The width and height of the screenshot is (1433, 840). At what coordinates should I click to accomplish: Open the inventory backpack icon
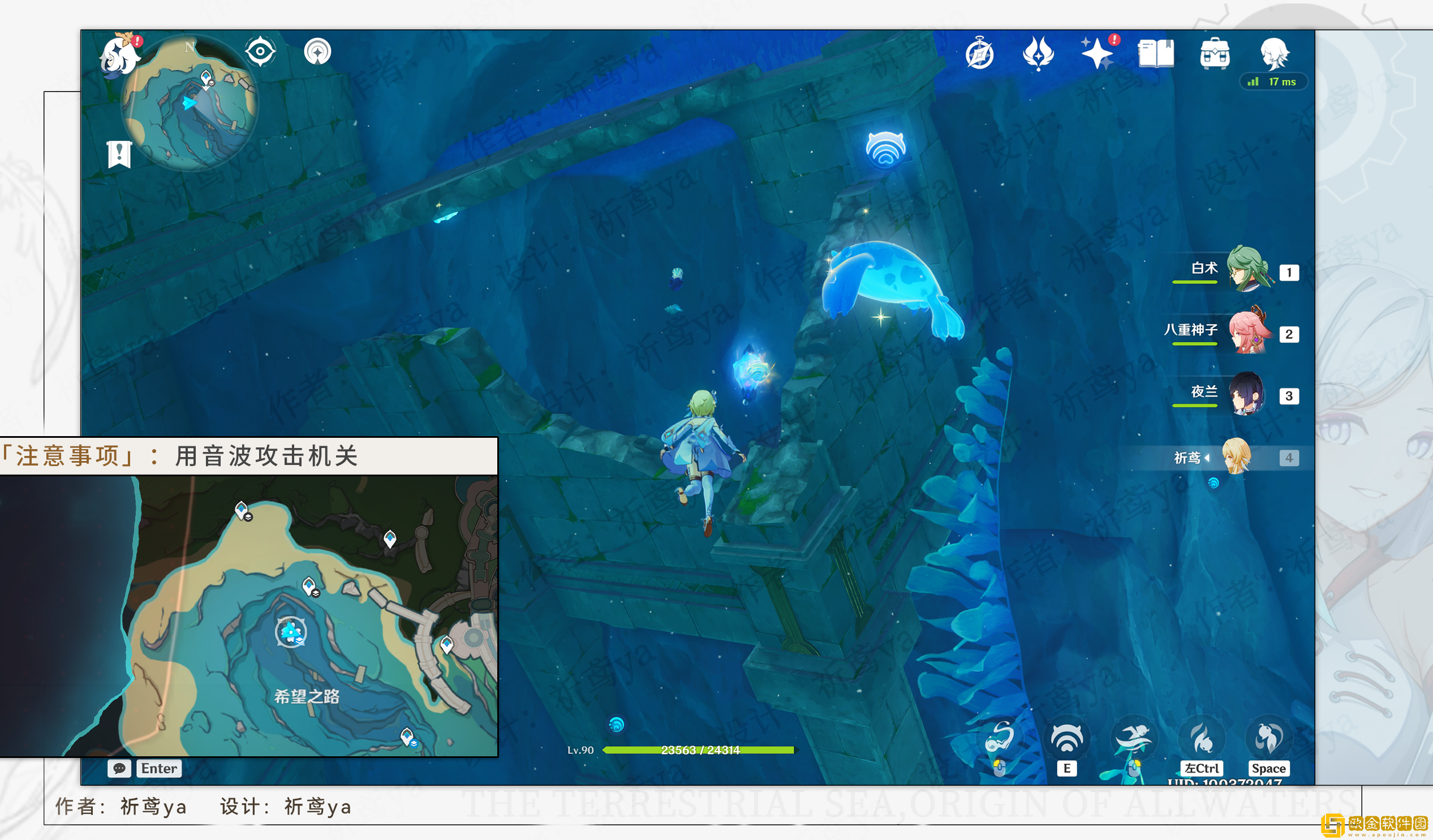coord(1215,53)
